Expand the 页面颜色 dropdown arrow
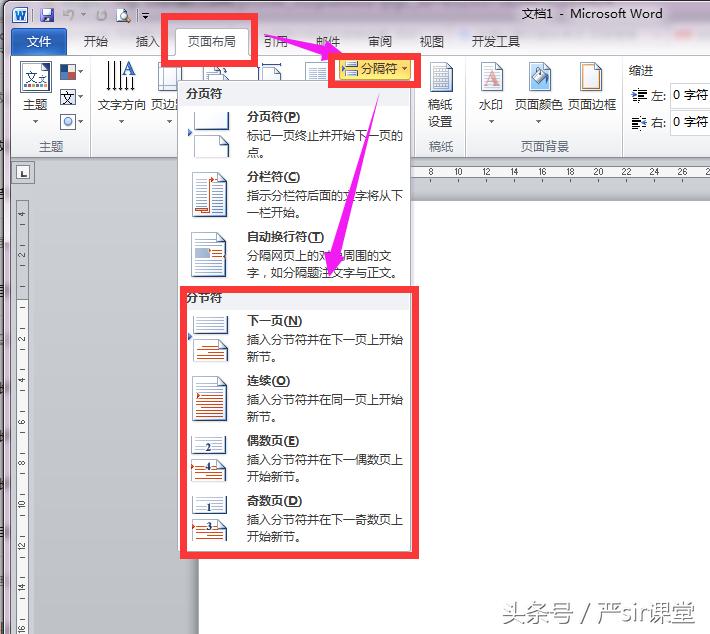710x634 pixels. [x=538, y=121]
